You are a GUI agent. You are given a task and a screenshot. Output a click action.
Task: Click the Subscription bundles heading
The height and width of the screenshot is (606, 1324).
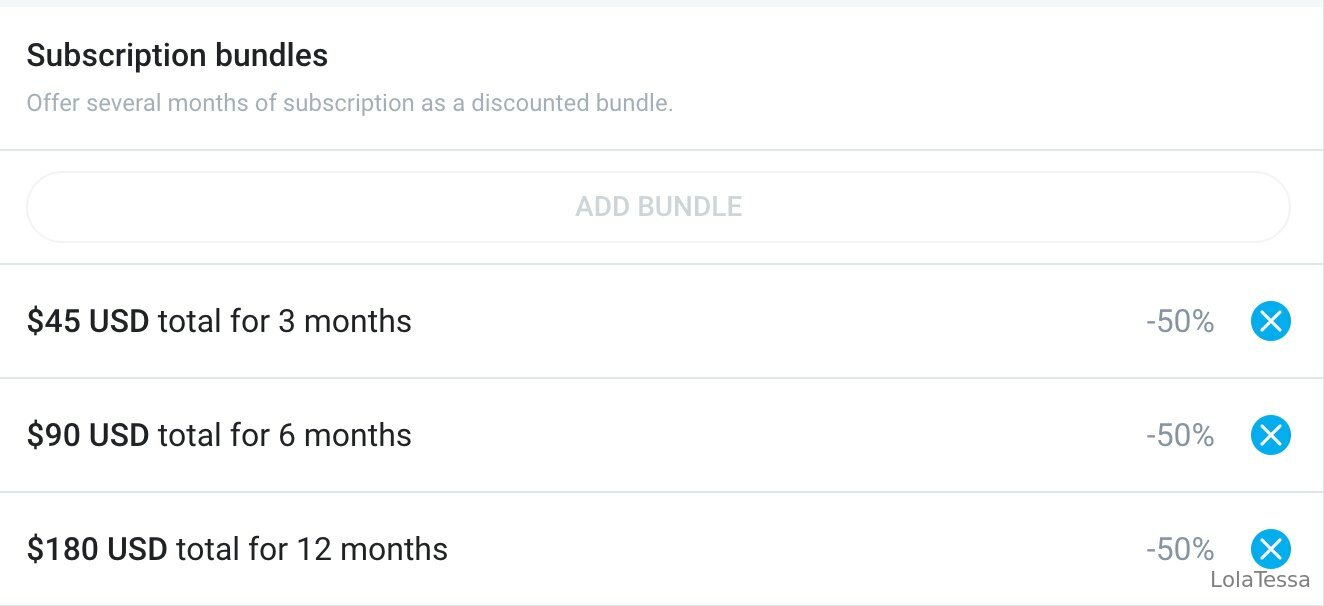pos(177,56)
